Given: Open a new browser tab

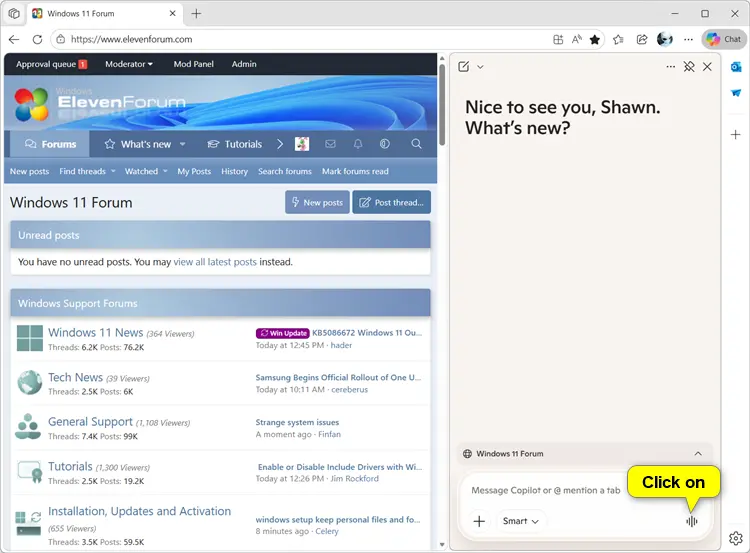Looking at the screenshot, I should tap(196, 13).
